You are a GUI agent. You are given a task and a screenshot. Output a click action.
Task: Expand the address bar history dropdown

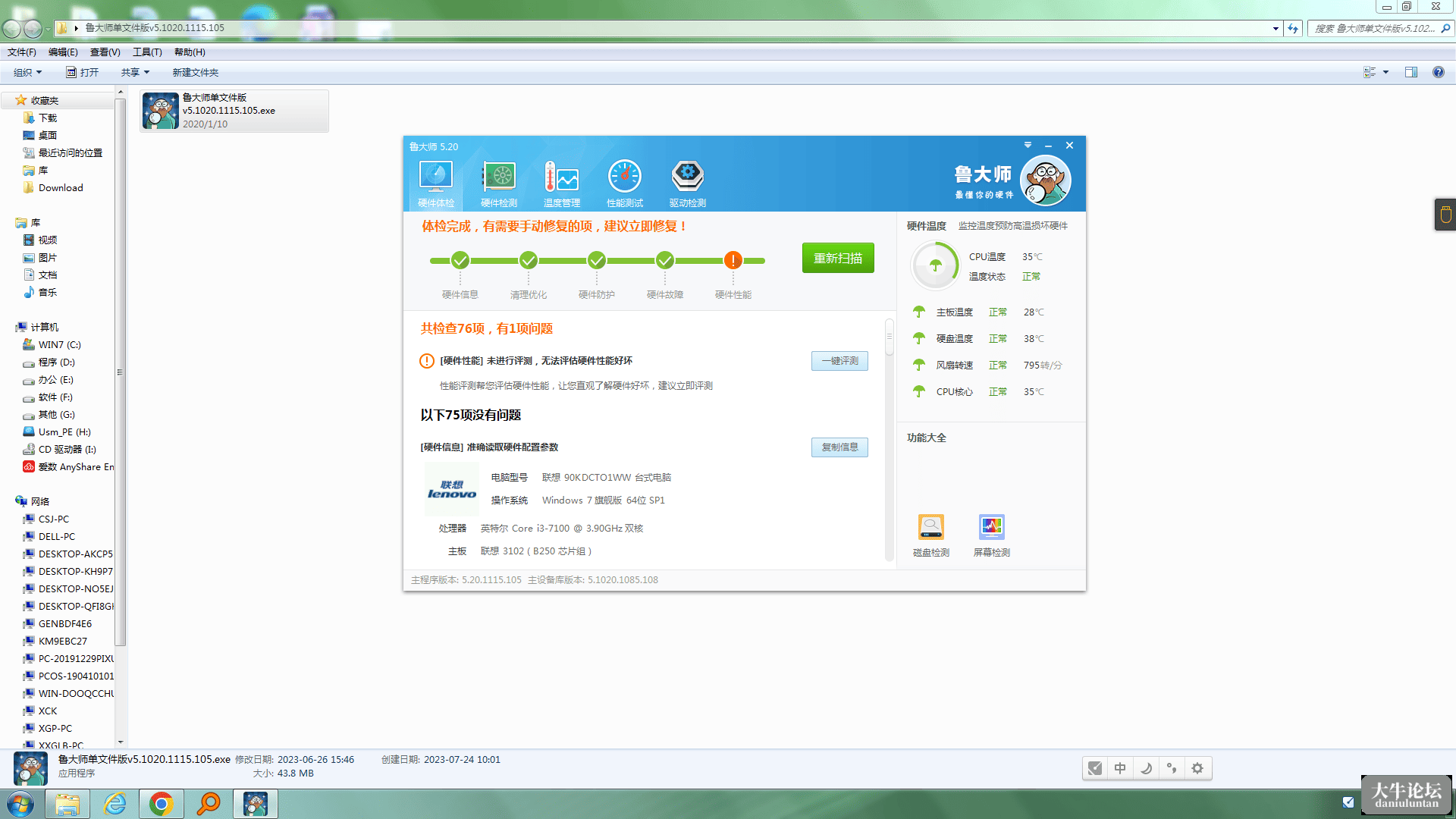point(1276,29)
